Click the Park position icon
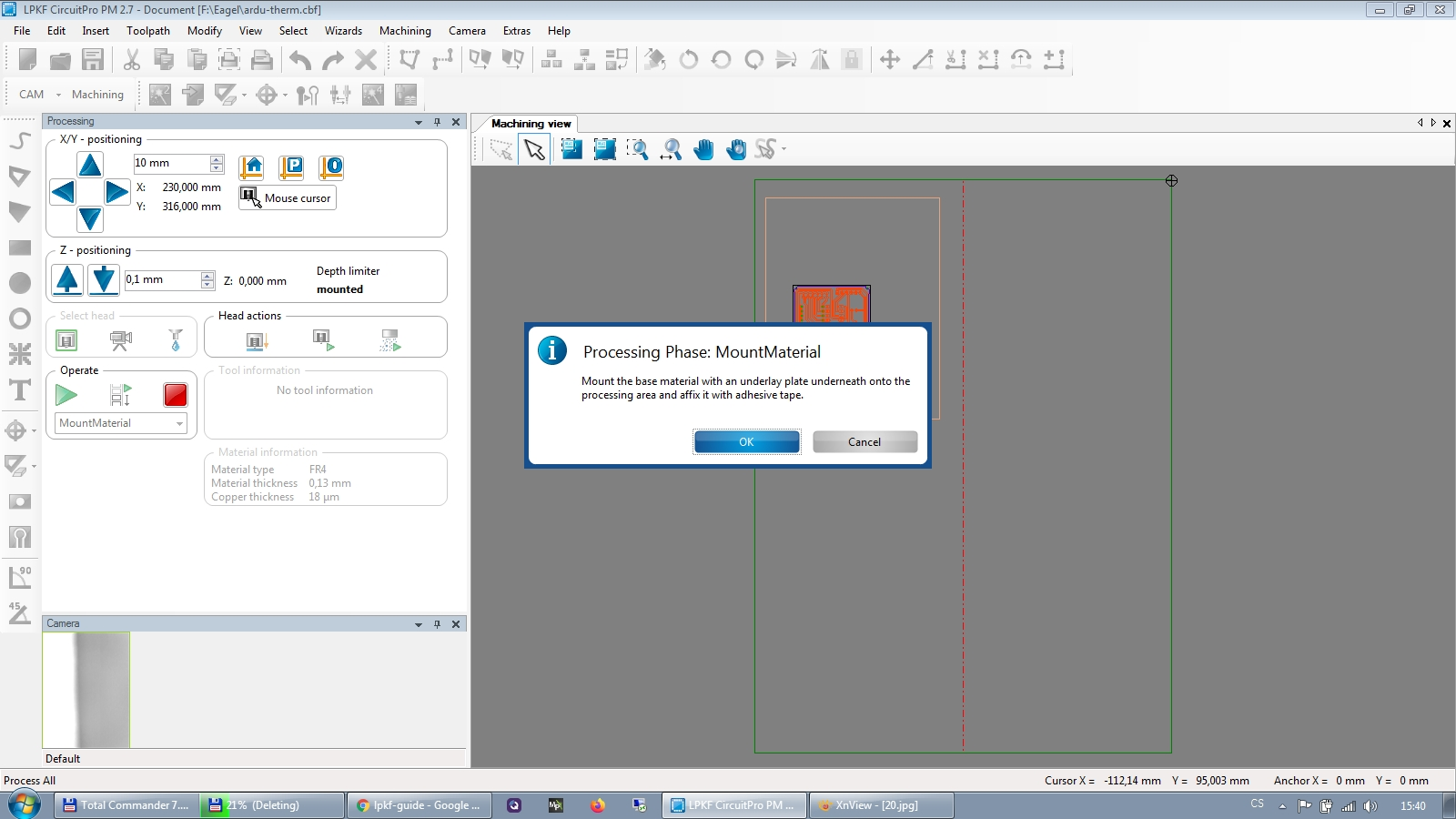The image size is (1456, 819). (291, 167)
